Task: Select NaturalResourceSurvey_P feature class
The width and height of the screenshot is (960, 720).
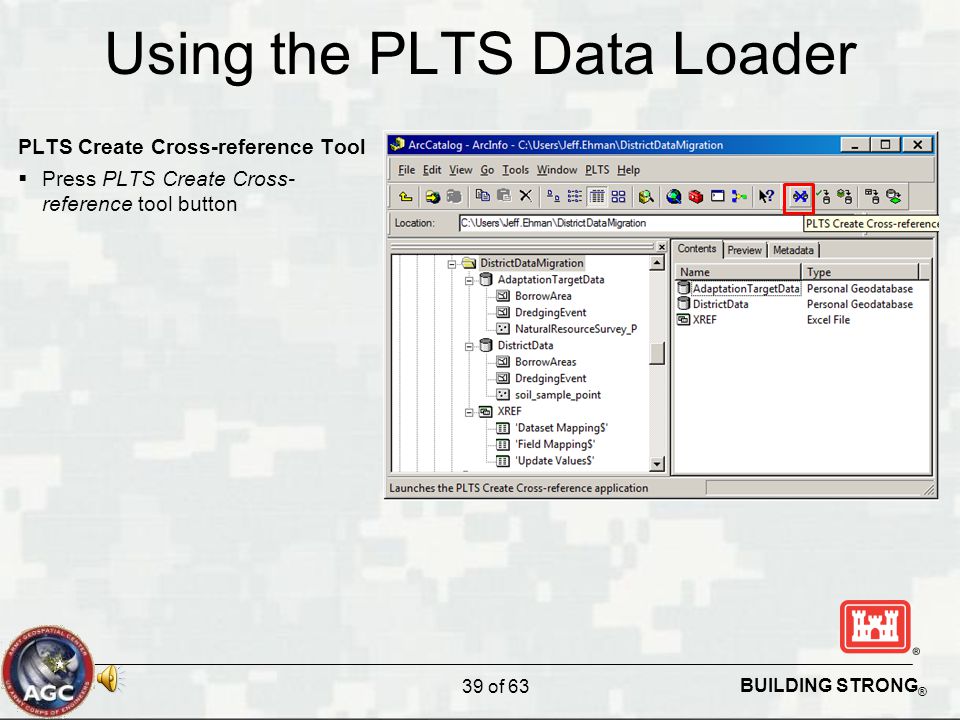Action: (576, 329)
